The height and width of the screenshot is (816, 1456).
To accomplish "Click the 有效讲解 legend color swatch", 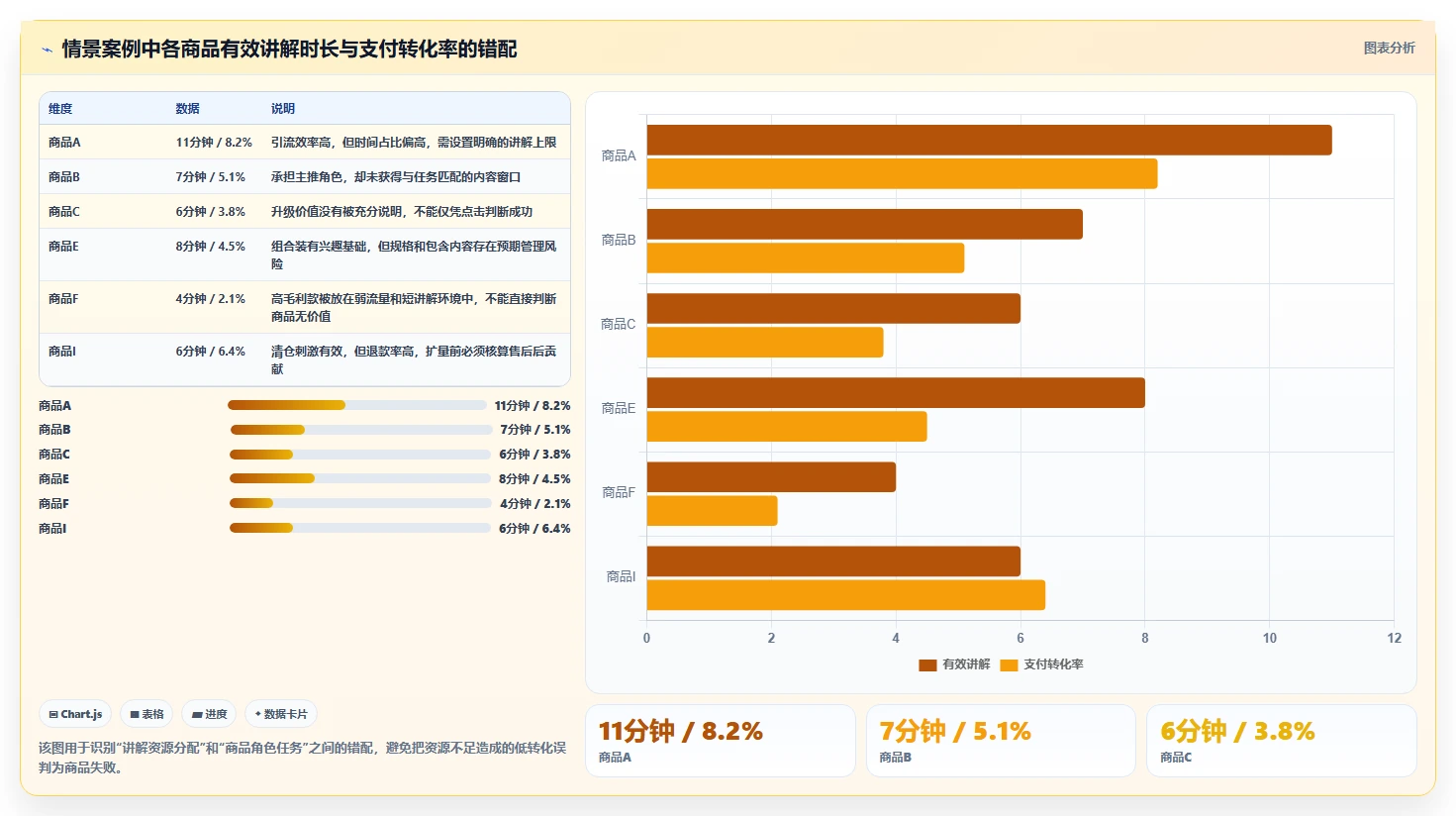I will click(x=927, y=664).
